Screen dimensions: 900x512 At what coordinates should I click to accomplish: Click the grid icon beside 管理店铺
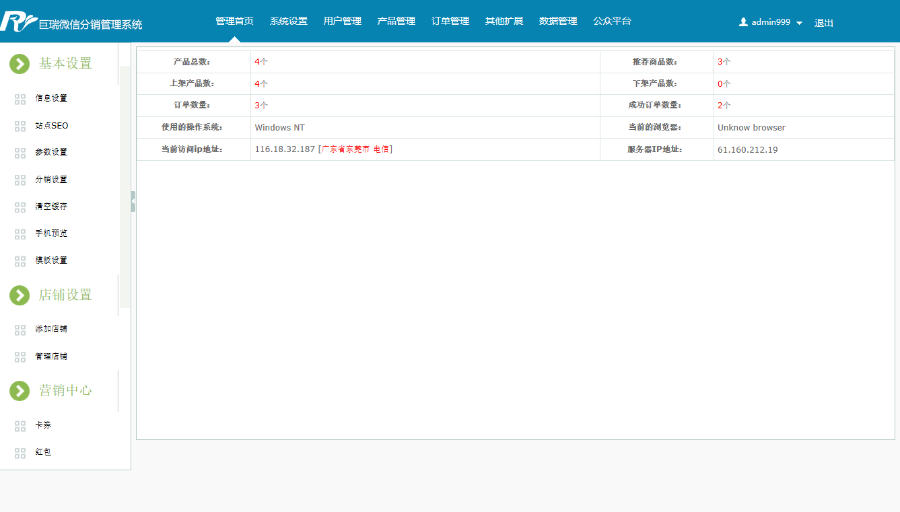pyautogui.click(x=20, y=357)
